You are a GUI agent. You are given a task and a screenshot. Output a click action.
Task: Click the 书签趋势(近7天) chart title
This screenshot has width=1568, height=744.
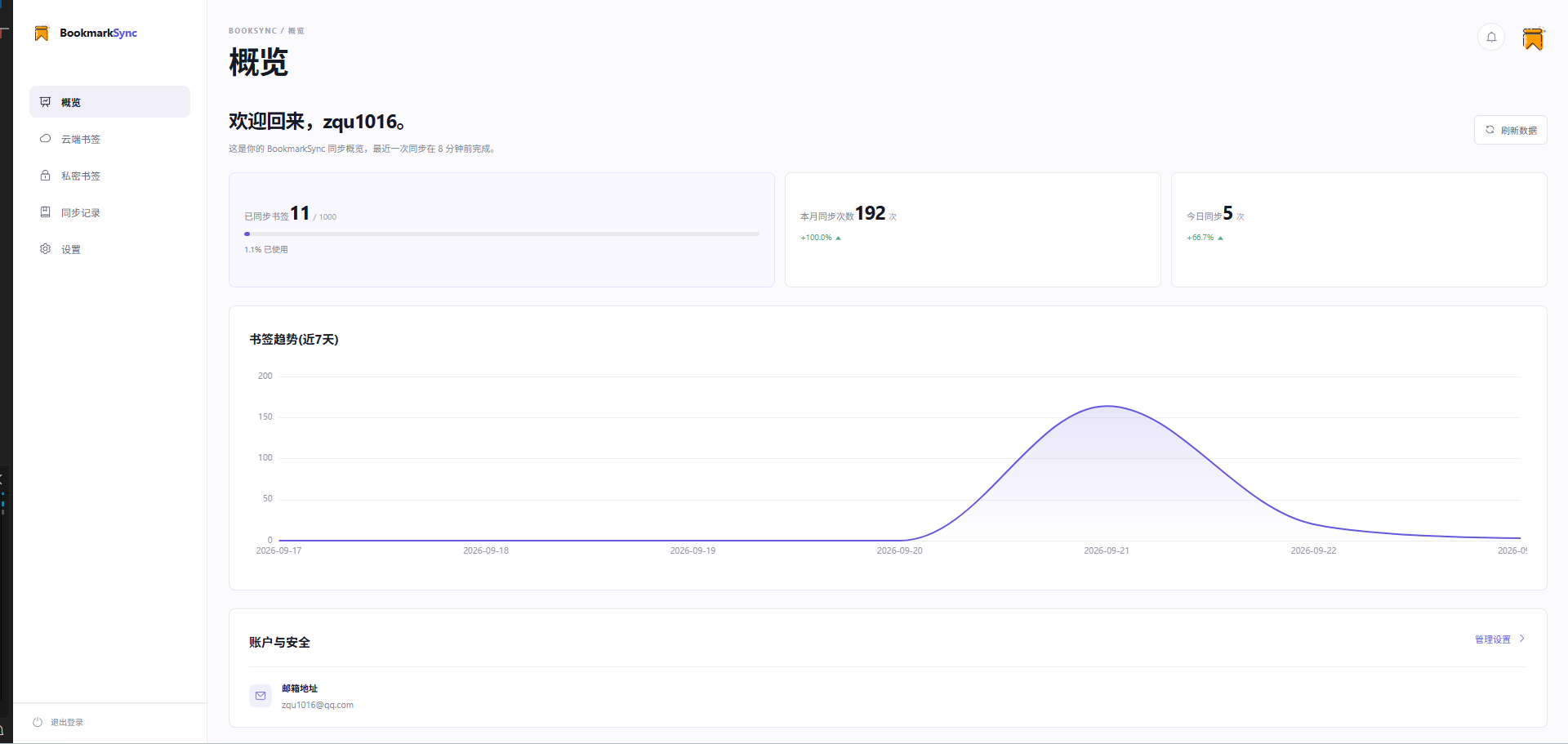click(294, 339)
